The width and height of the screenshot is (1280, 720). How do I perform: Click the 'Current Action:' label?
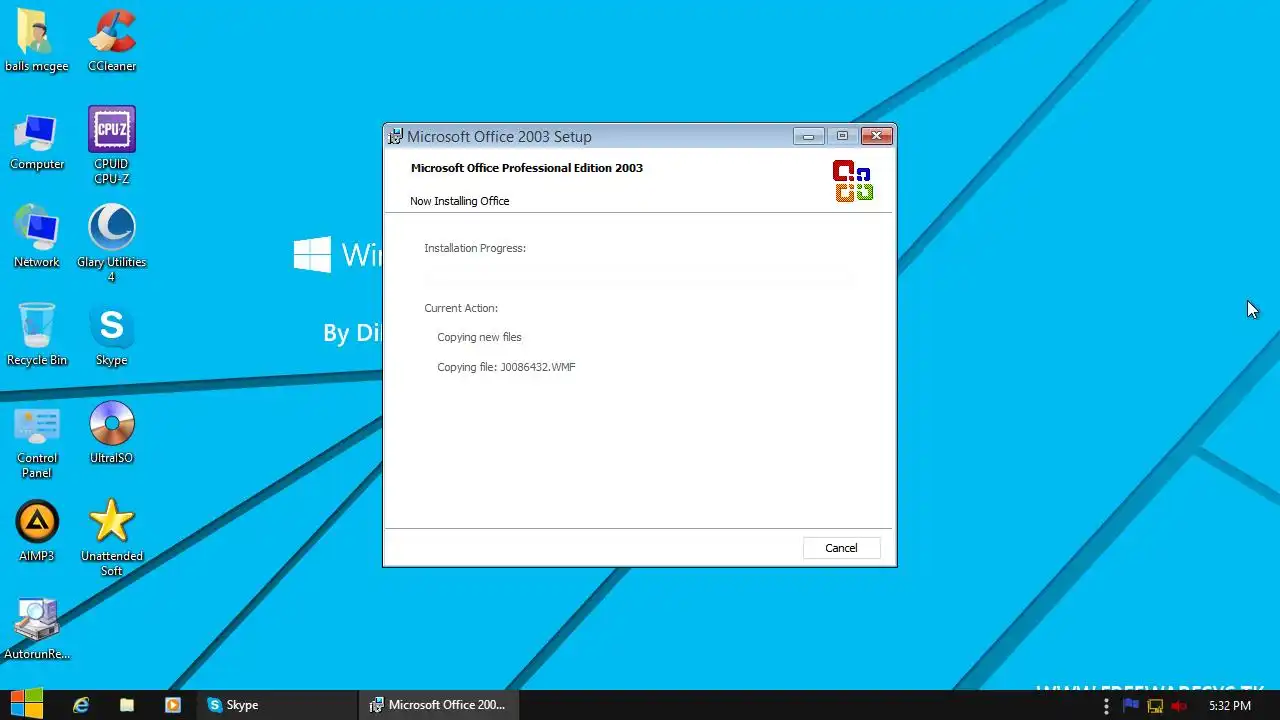point(461,308)
